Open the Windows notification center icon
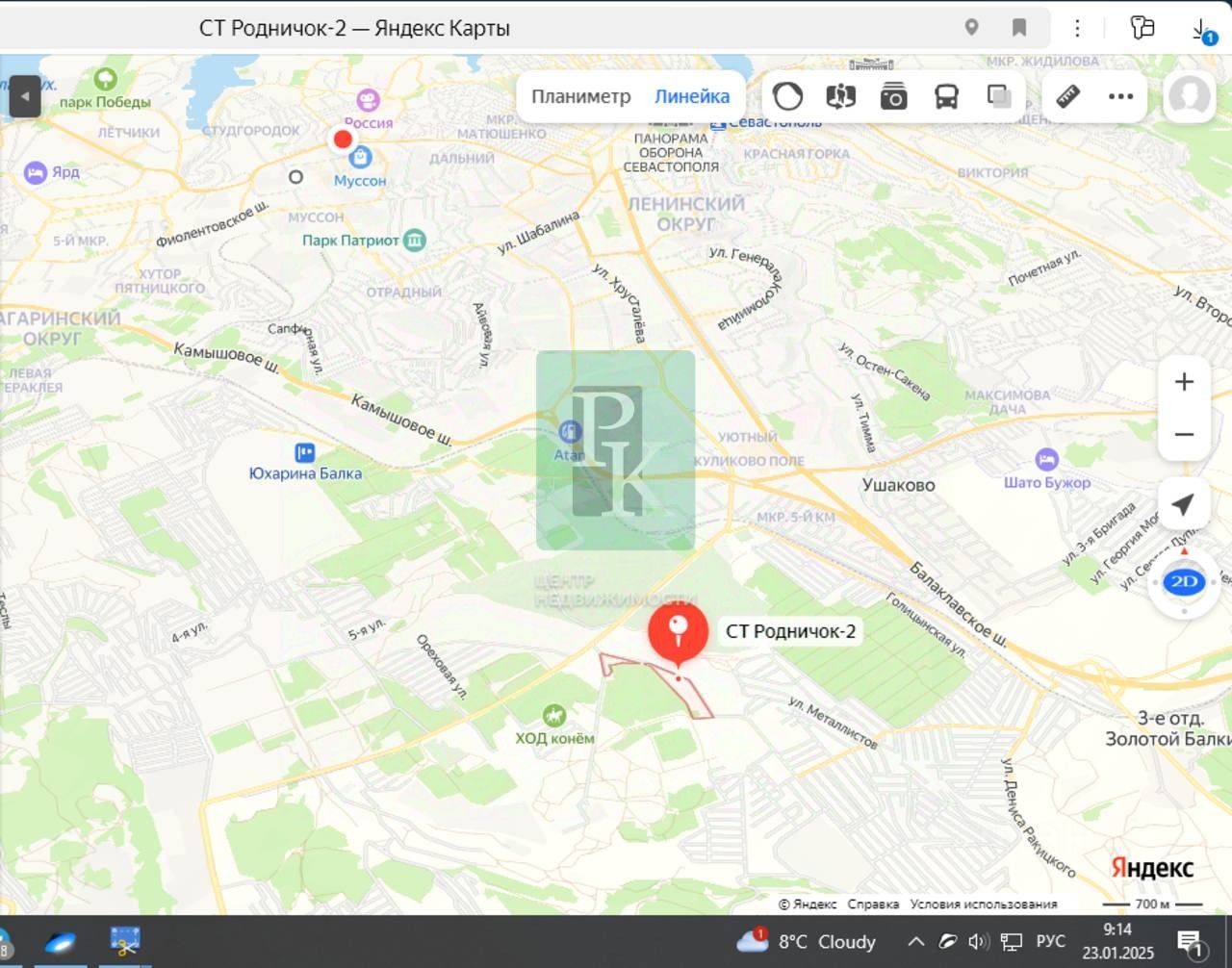This screenshot has width=1232, height=968. 1191,942
